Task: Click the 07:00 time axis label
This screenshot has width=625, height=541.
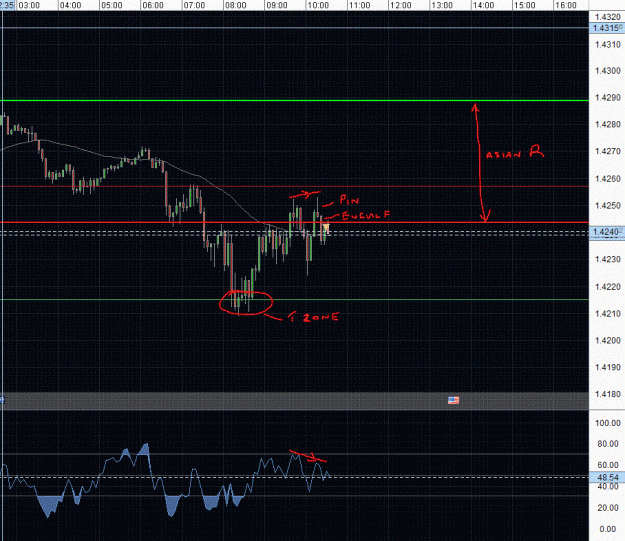Action: point(194,5)
